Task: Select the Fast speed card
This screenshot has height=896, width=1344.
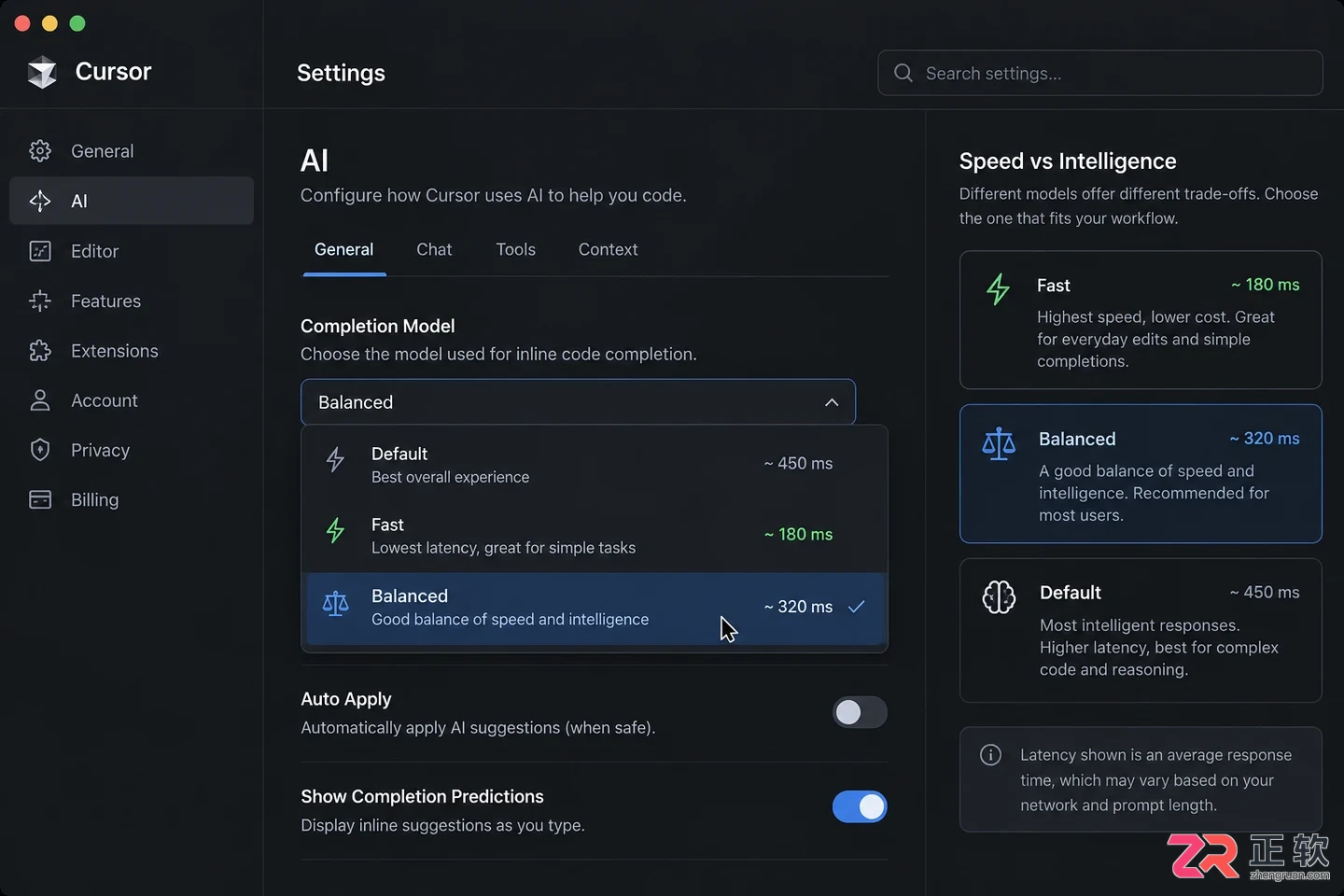Action: [1141, 320]
